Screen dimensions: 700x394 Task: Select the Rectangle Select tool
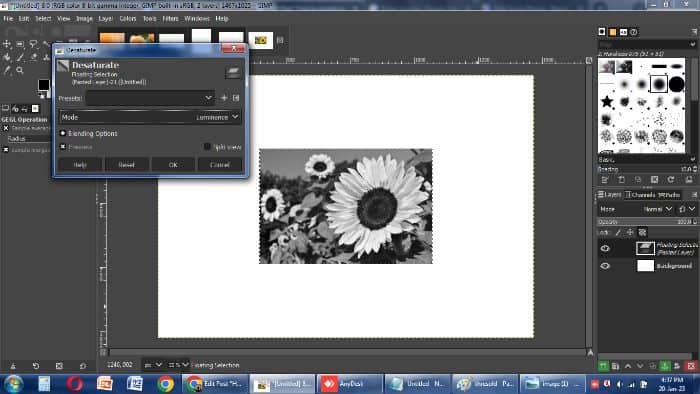pos(20,44)
